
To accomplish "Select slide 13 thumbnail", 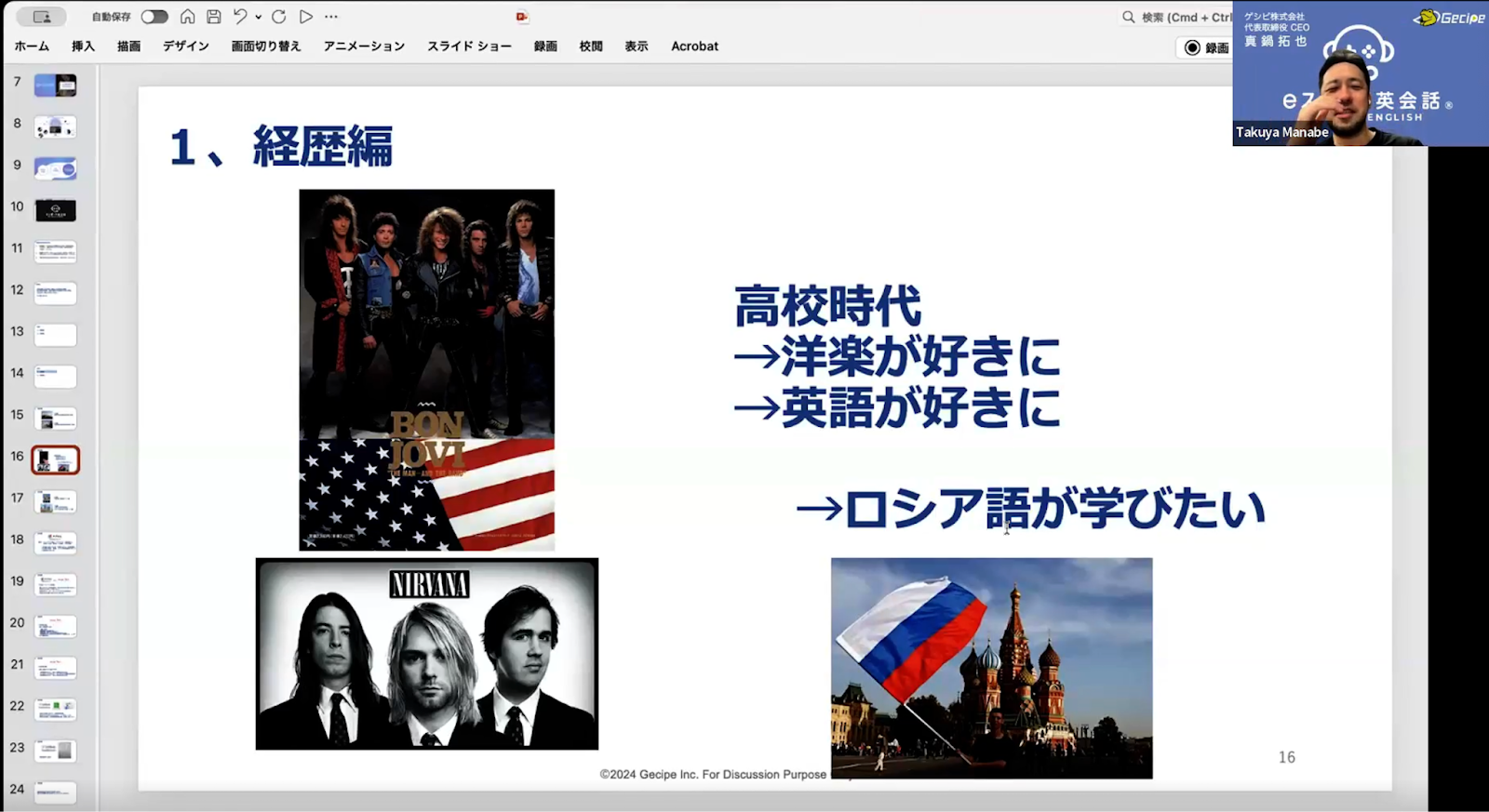I will tap(56, 335).
